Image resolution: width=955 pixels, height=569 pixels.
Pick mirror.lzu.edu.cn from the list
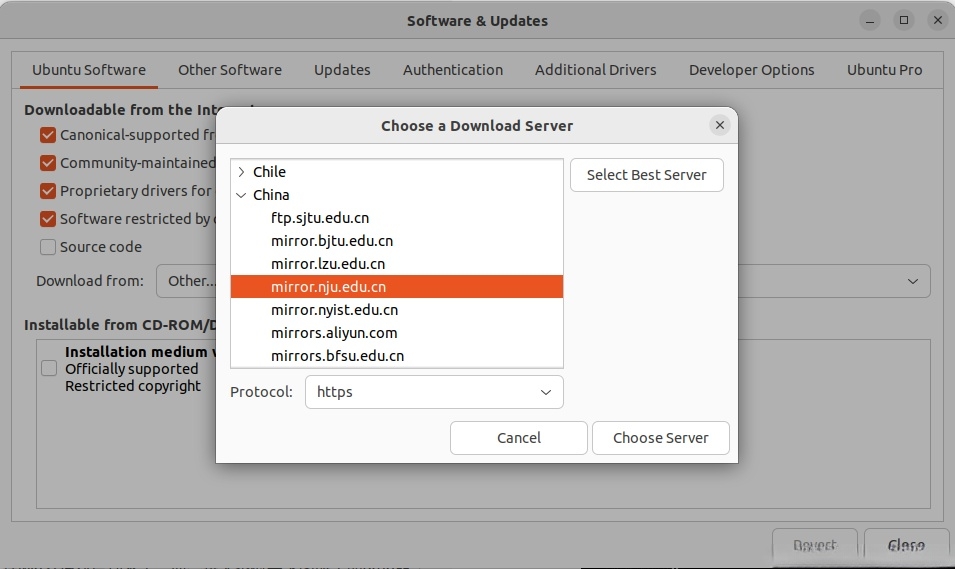[x=327, y=264]
